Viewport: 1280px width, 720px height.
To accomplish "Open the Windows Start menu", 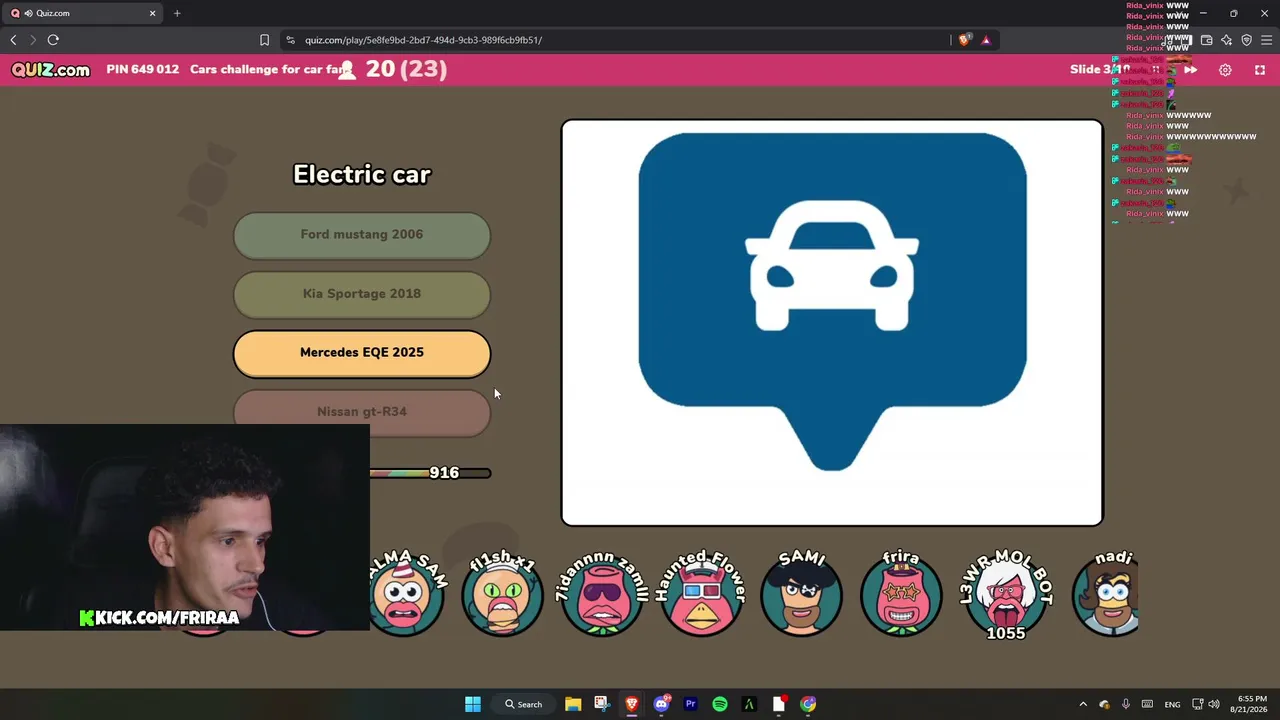I will (473, 704).
